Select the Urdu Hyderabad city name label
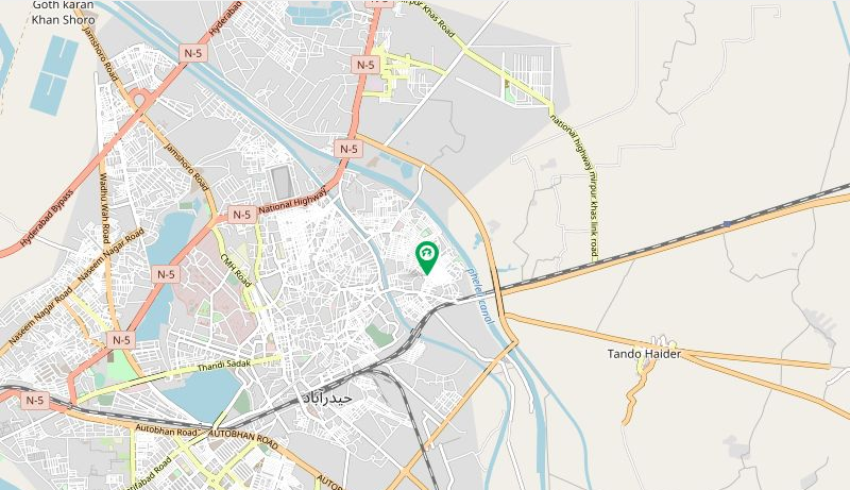The height and width of the screenshot is (490, 850). [x=327, y=398]
